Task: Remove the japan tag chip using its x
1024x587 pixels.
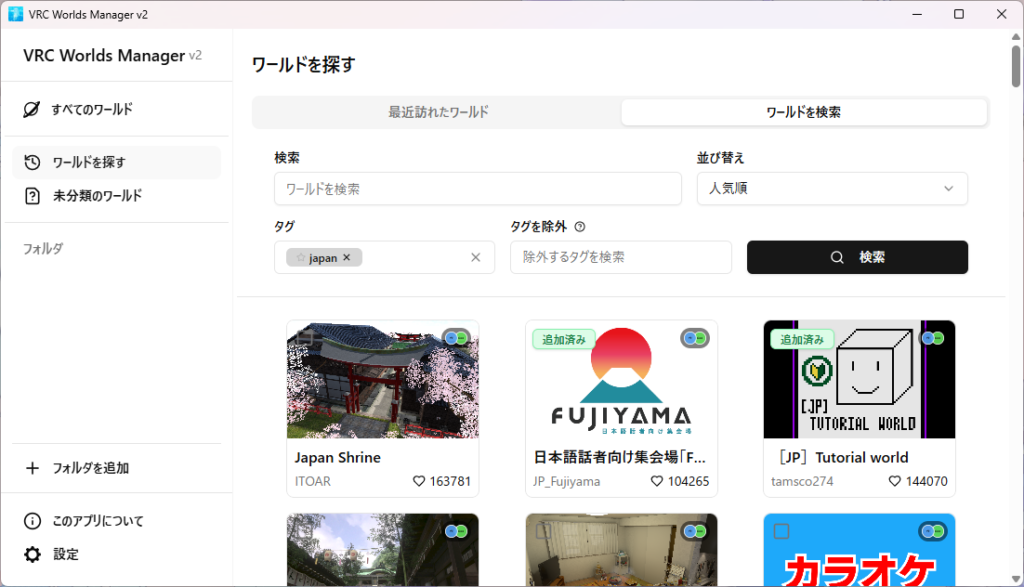Action: click(347, 258)
